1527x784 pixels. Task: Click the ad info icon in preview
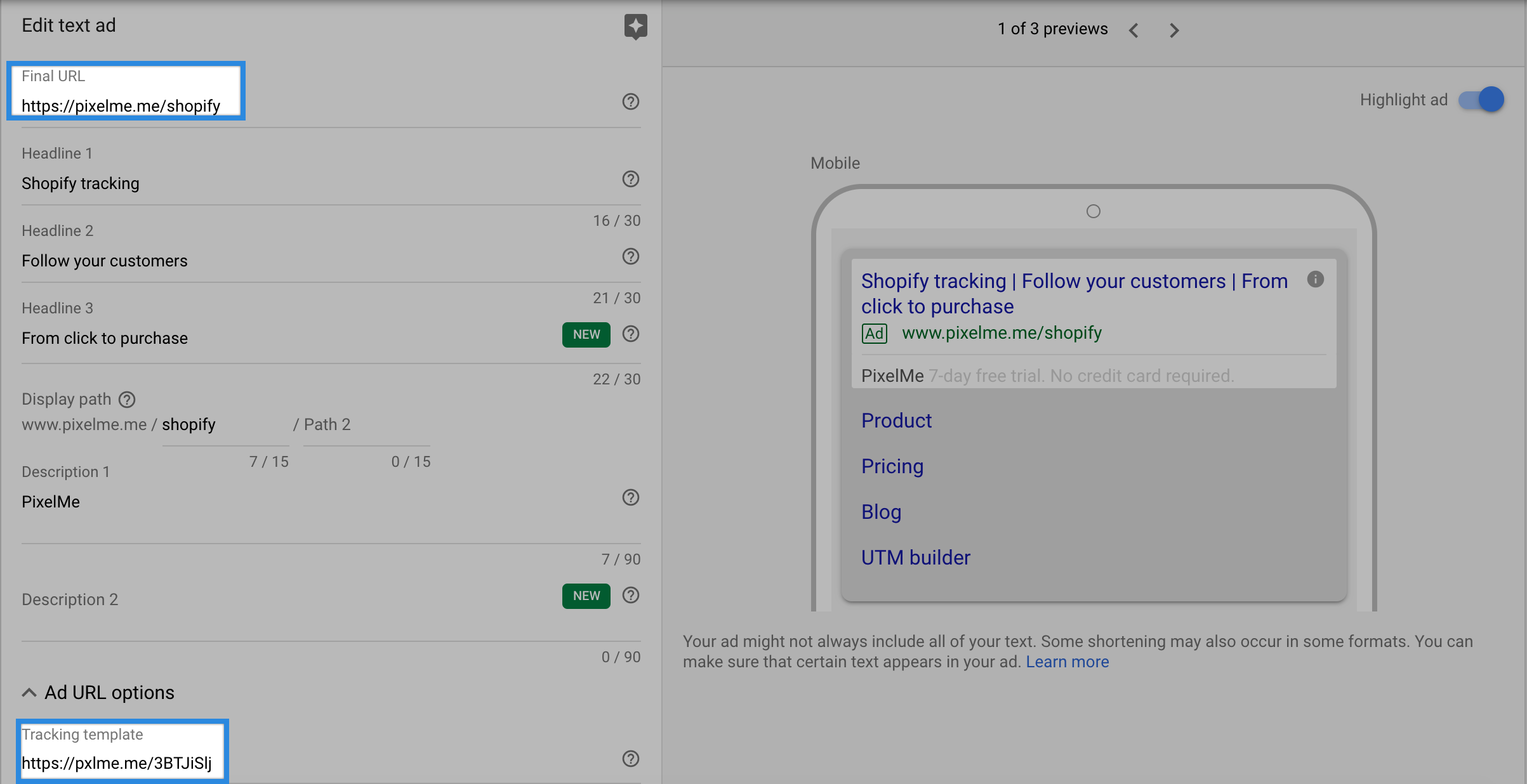click(x=1316, y=279)
